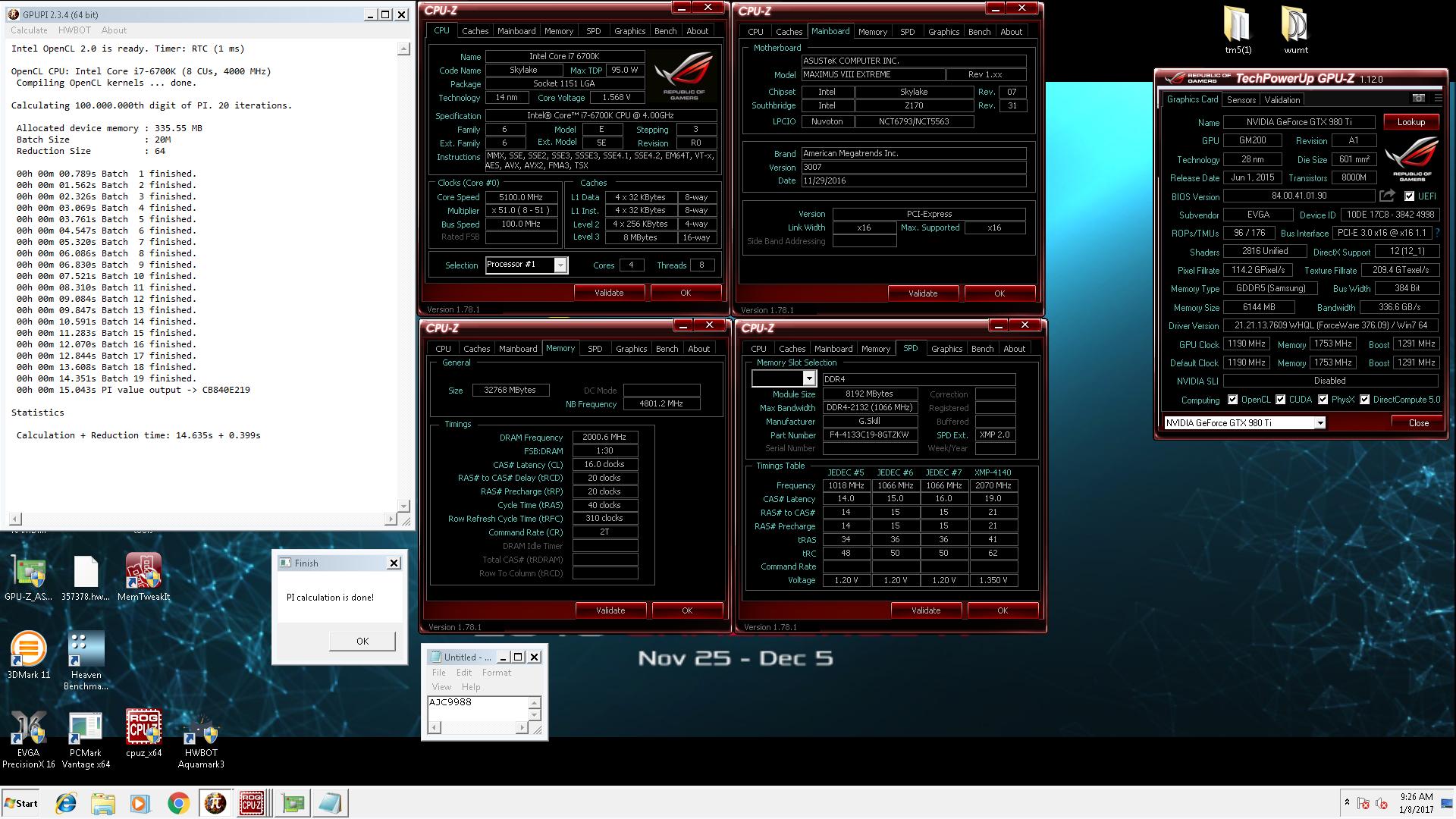The image size is (1456, 819).
Task: Click OK in CPU-Z Mainboard window
Action: [x=999, y=293]
